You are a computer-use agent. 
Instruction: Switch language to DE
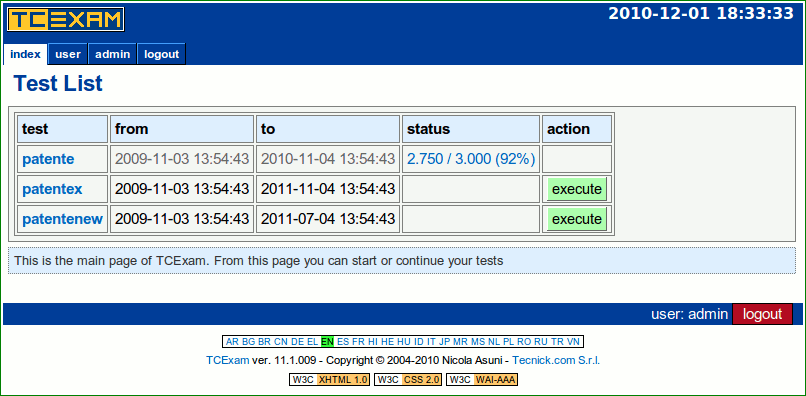click(x=297, y=341)
